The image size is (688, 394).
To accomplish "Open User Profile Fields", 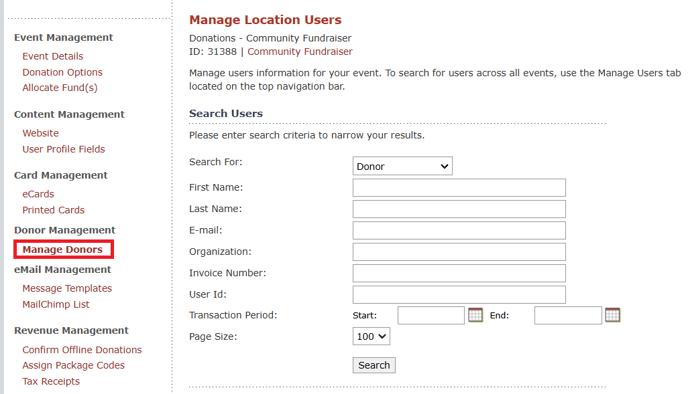I will pyautogui.click(x=64, y=149).
